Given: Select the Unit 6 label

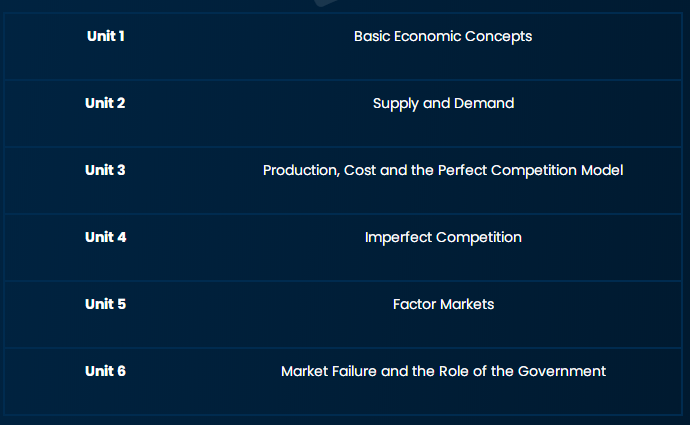Looking at the screenshot, I should 106,371.
